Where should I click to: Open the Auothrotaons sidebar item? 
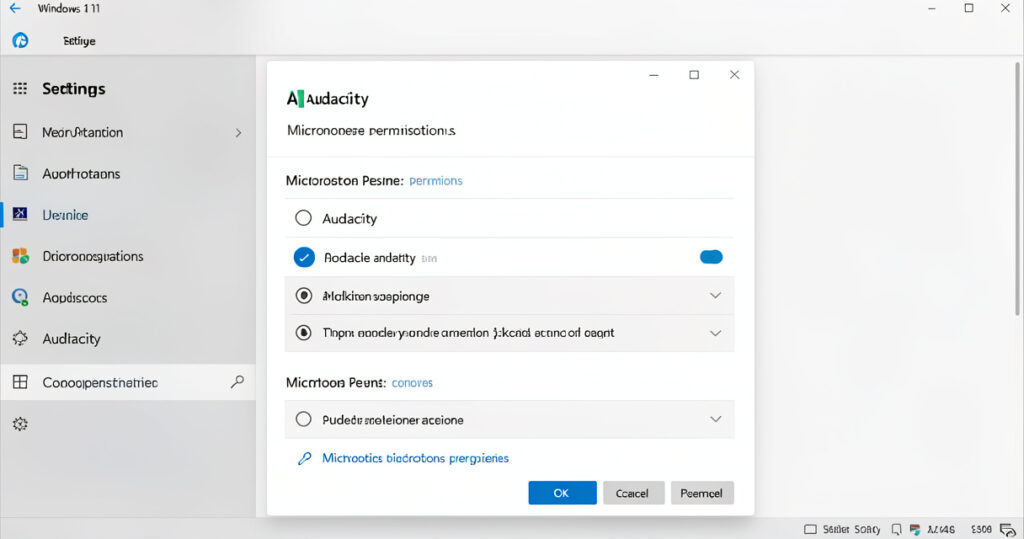click(128, 173)
